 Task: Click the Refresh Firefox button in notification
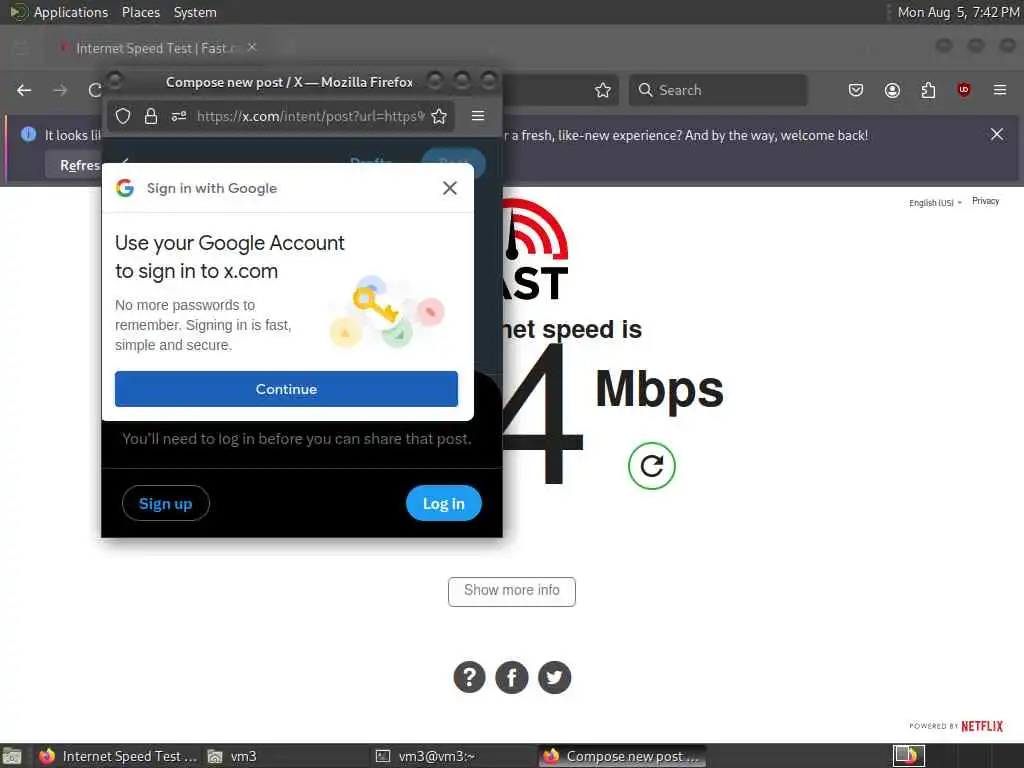pos(74,165)
